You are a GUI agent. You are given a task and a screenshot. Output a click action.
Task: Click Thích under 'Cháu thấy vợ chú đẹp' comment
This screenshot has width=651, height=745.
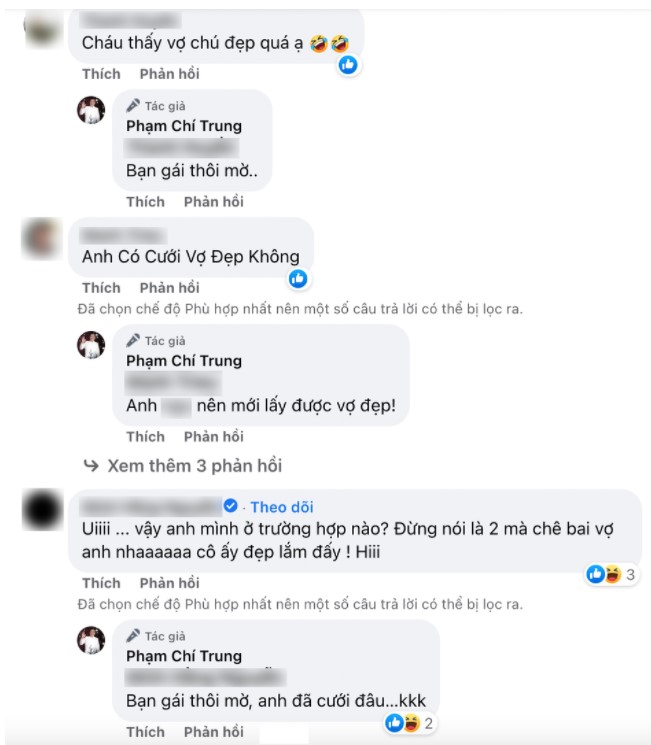tap(101, 74)
